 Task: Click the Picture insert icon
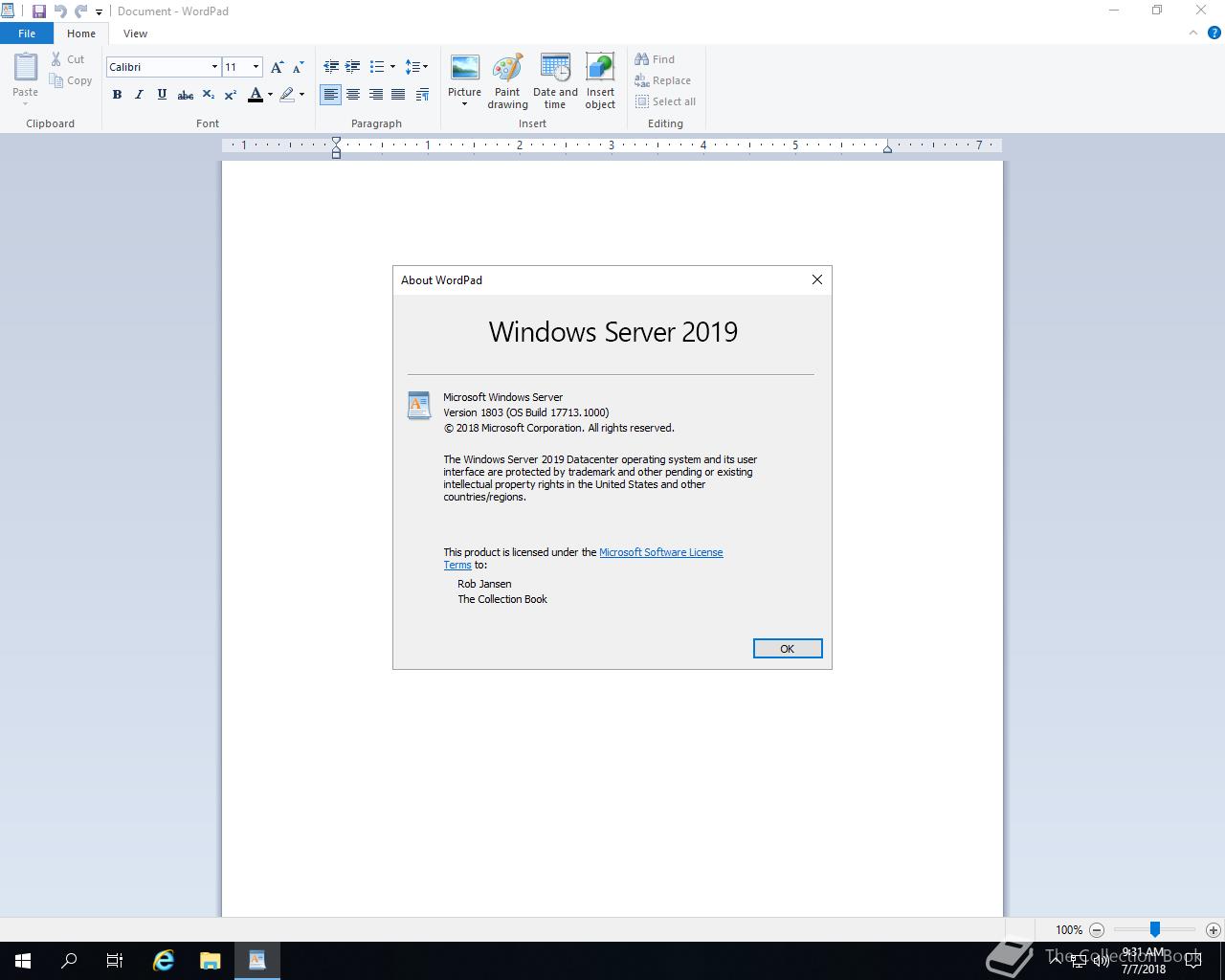pos(465,69)
